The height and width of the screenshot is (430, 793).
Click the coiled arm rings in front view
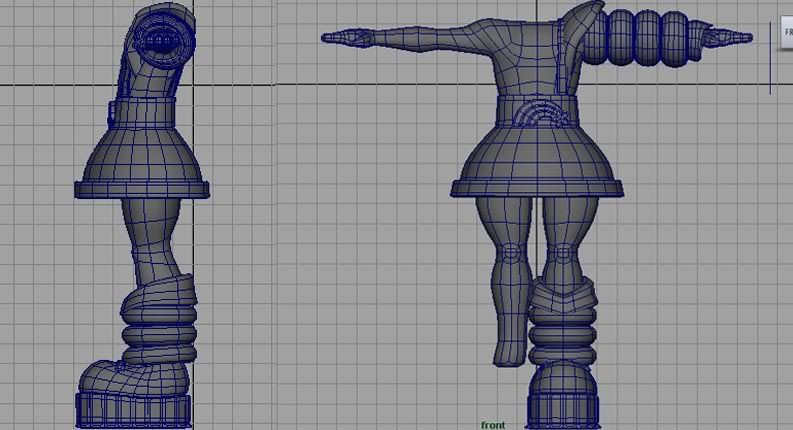tap(650, 37)
